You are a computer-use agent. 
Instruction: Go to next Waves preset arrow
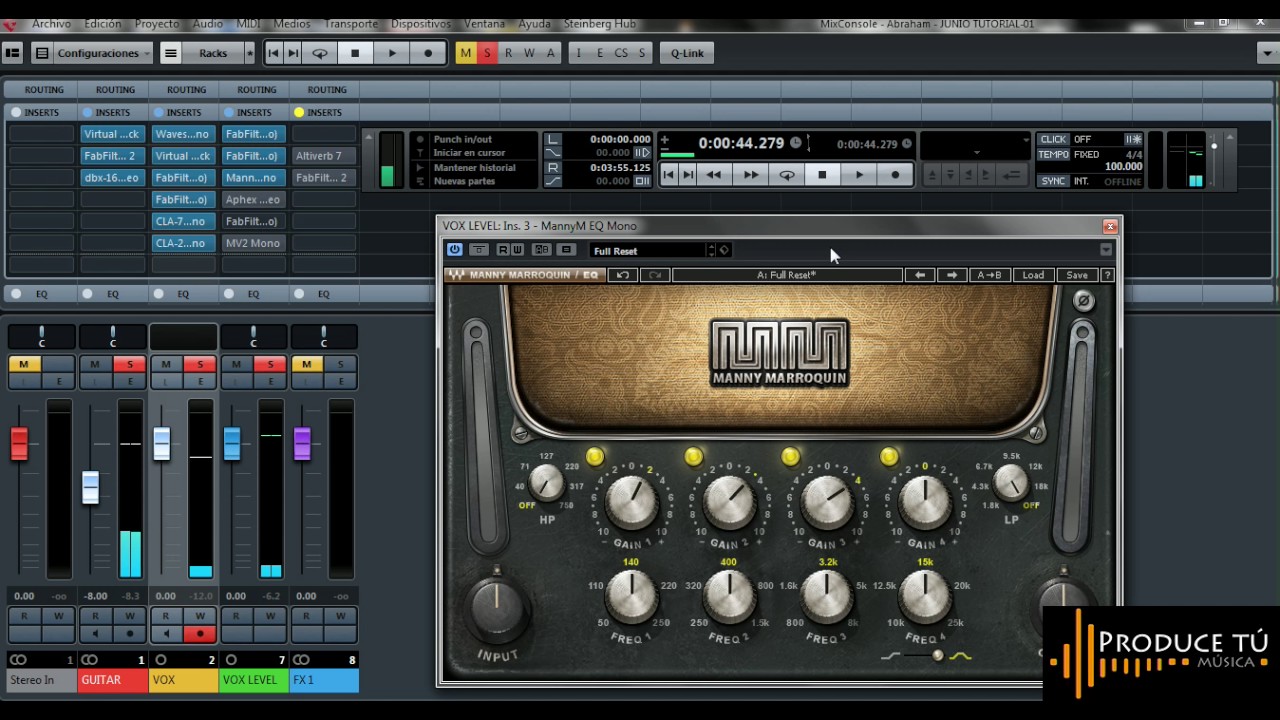click(x=952, y=275)
